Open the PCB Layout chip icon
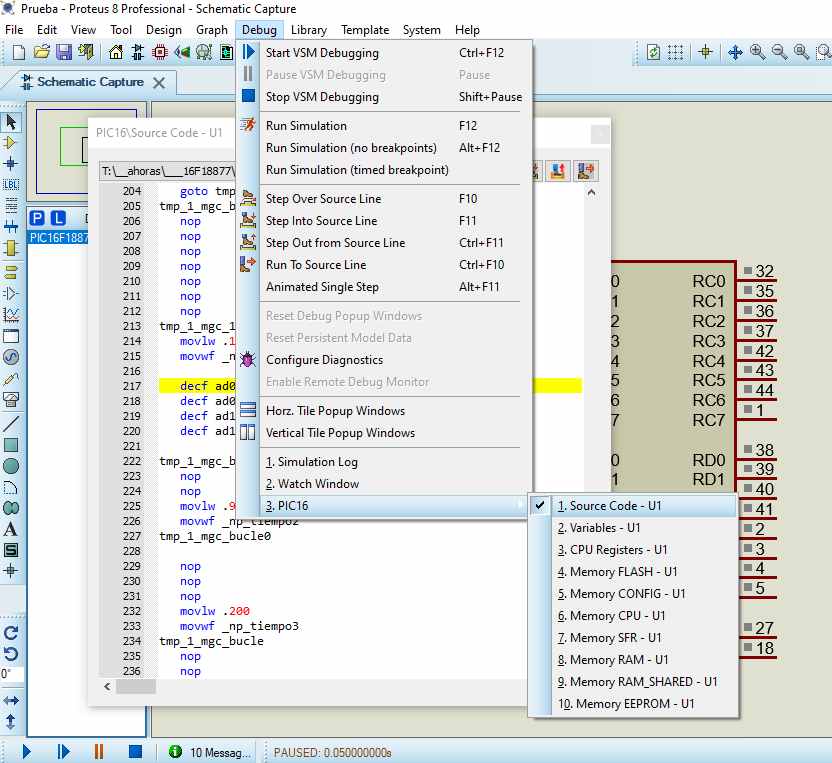The image size is (832, 763). tap(159, 53)
